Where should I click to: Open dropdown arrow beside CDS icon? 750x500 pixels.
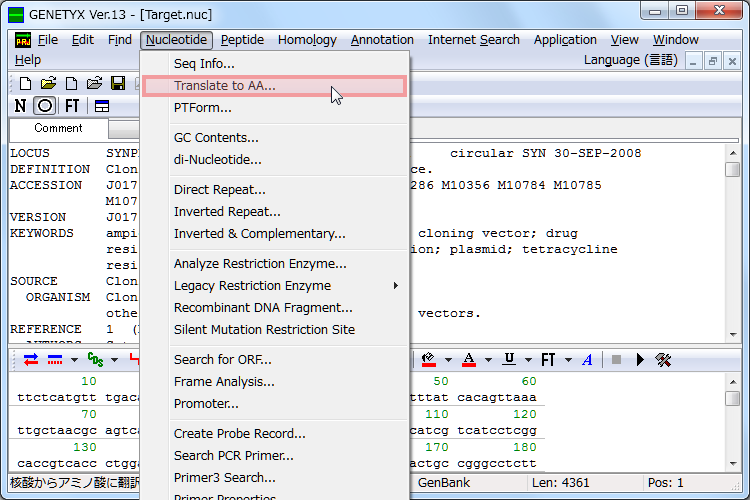[114, 360]
